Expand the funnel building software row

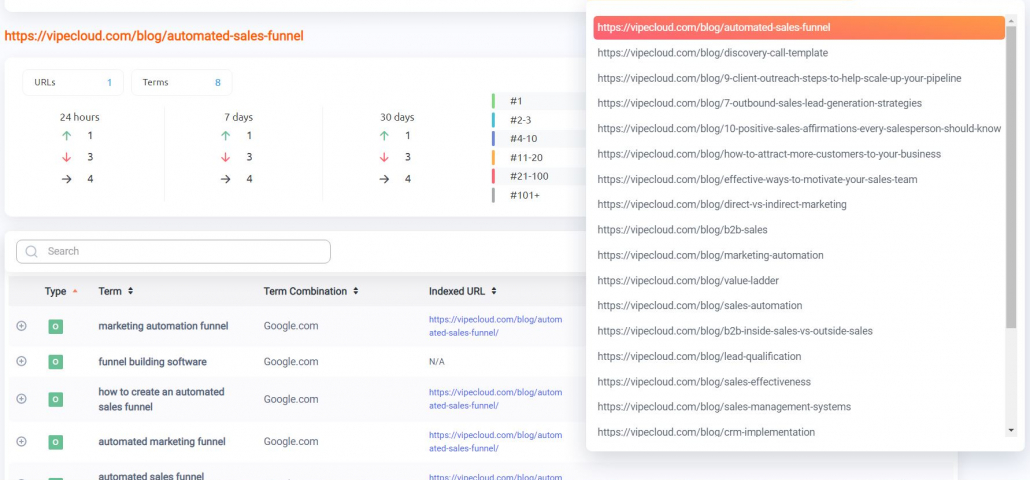tap(21, 361)
